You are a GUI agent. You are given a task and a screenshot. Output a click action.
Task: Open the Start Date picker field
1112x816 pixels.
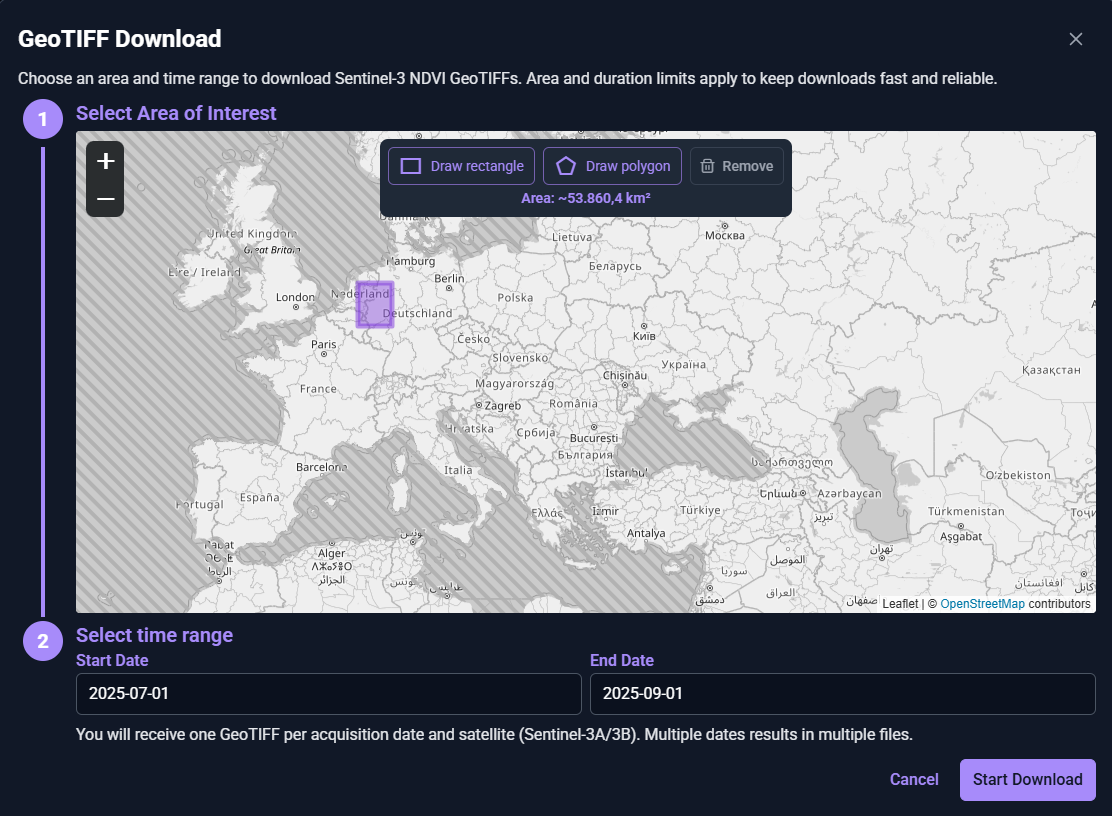(x=329, y=693)
